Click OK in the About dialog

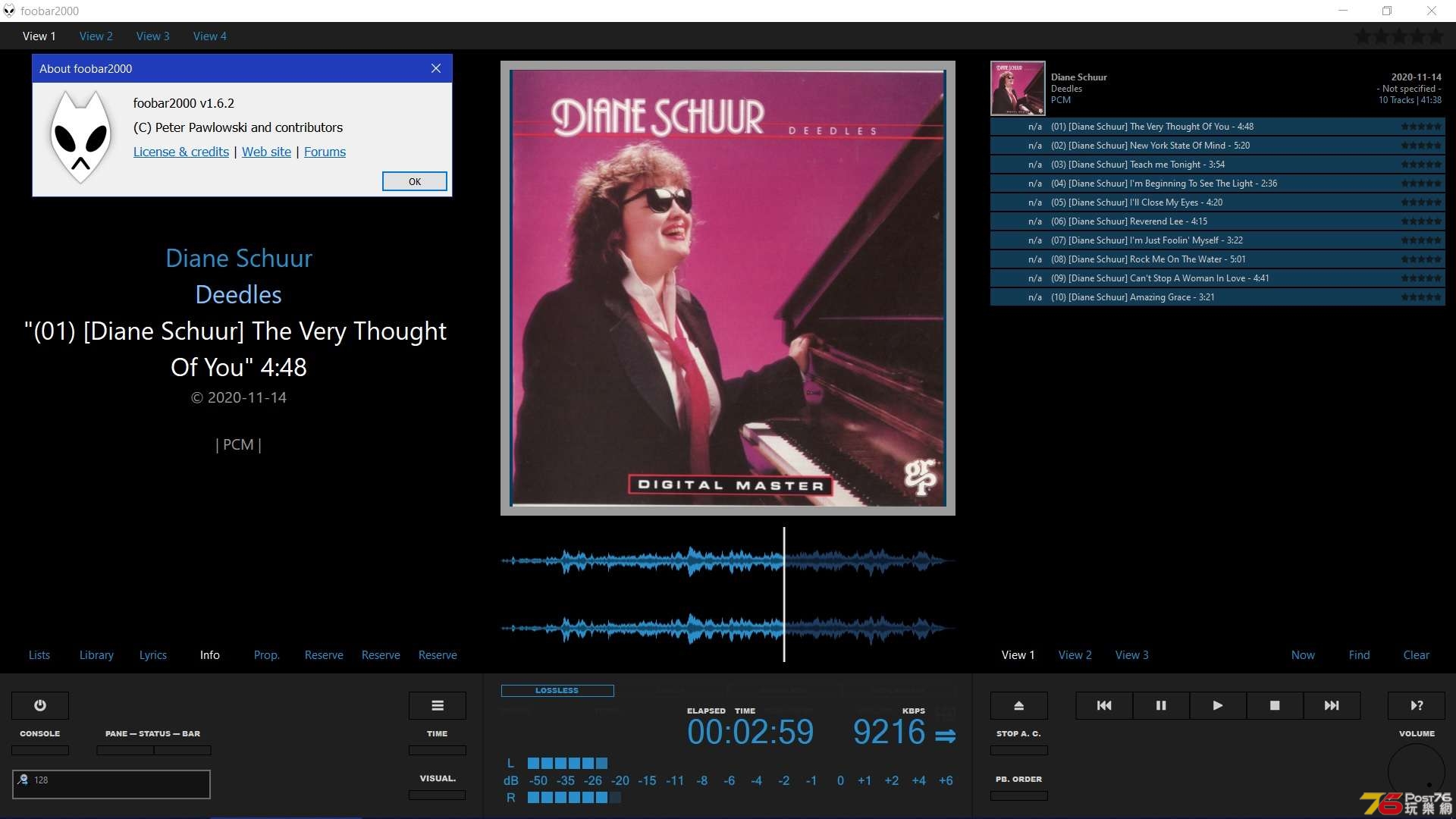[x=415, y=181]
